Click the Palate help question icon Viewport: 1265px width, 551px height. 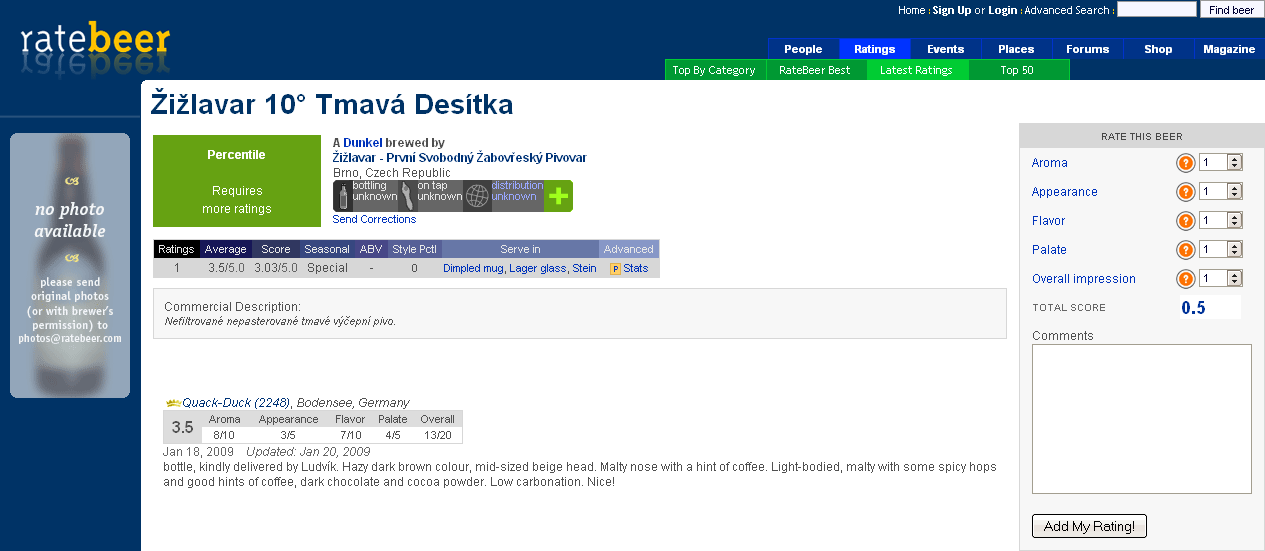pyautogui.click(x=1186, y=250)
